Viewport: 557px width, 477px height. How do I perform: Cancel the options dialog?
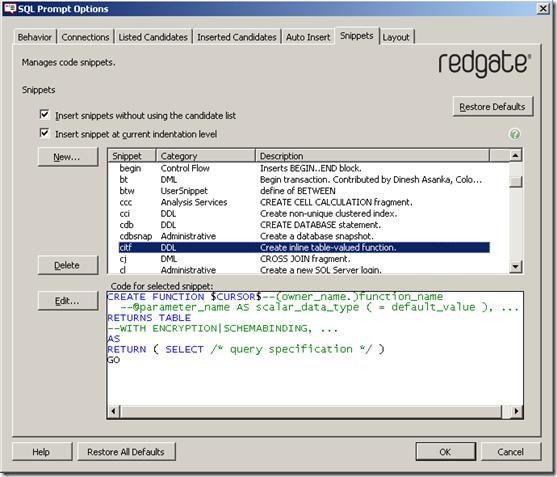tap(511, 452)
